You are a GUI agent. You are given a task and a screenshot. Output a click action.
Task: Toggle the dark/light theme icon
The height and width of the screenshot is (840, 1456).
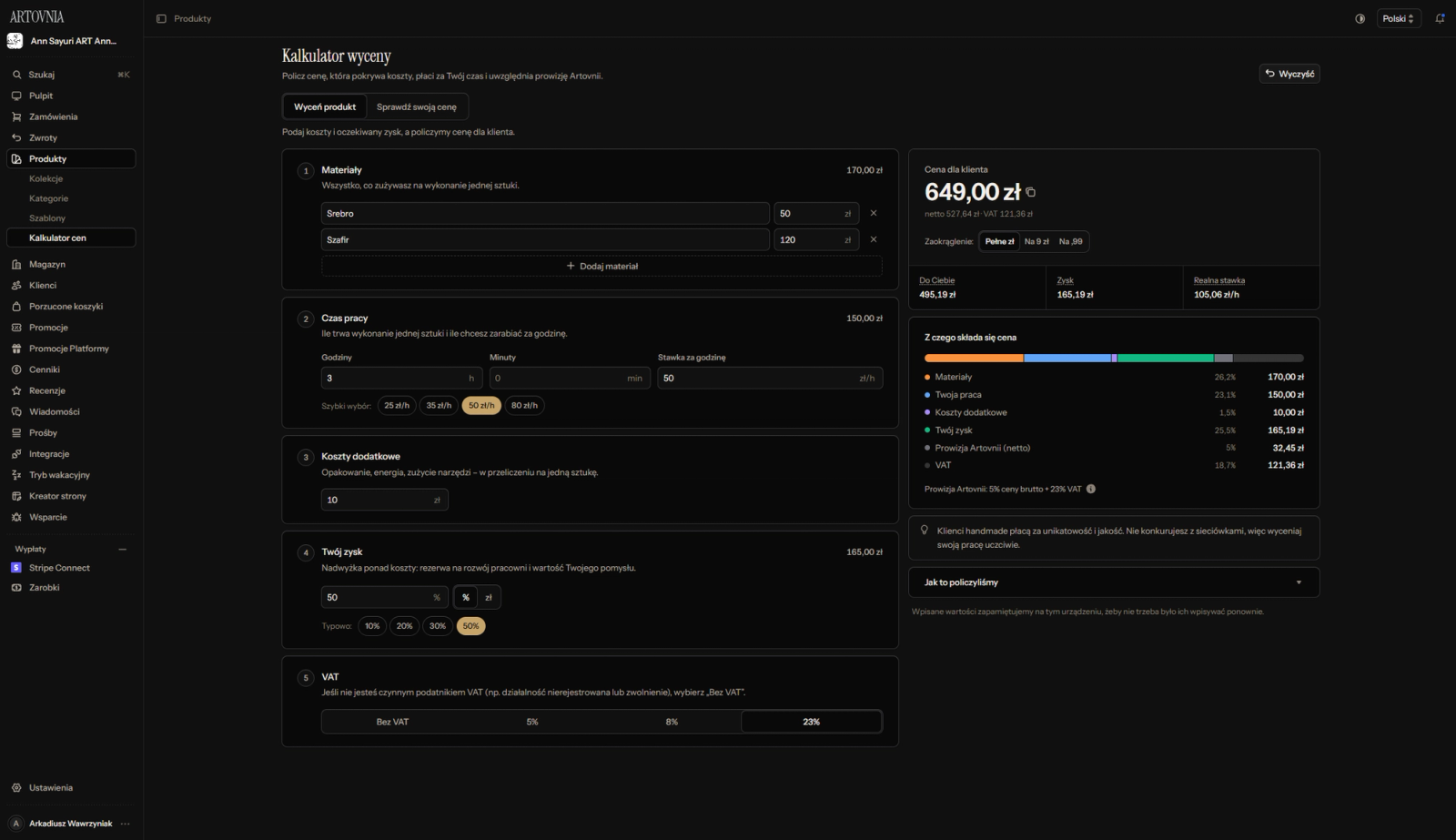tap(1360, 18)
